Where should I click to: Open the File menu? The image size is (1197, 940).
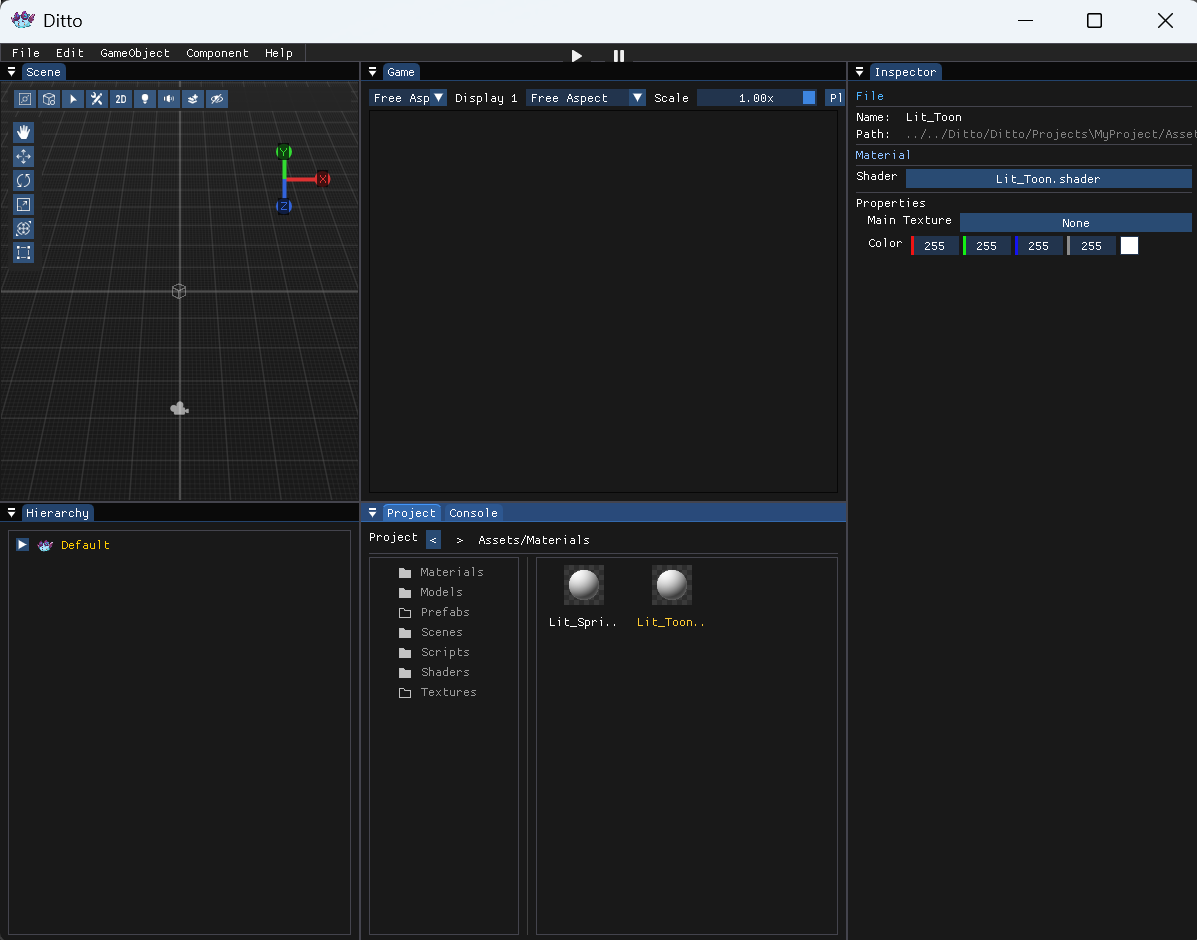[26, 53]
